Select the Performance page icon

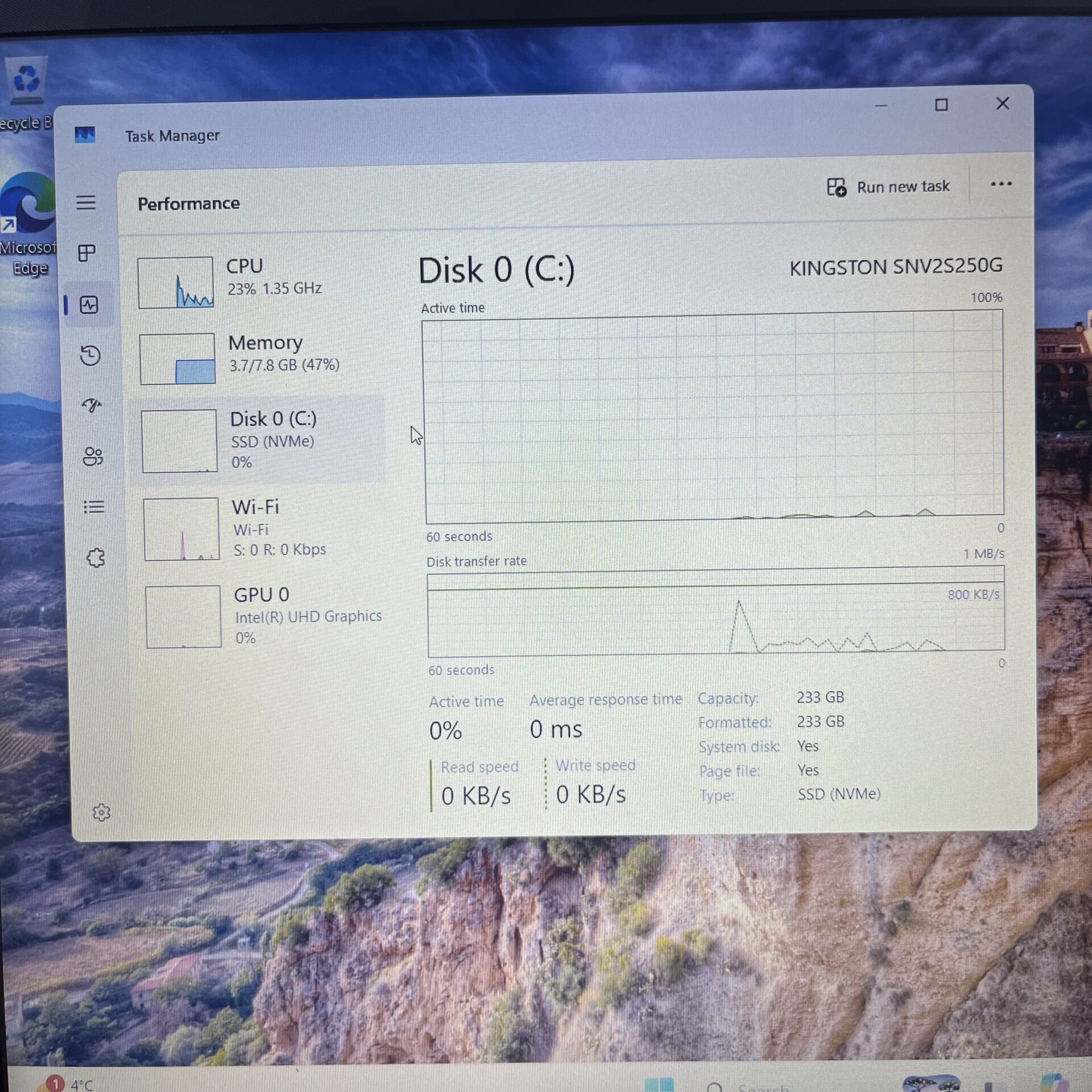pyautogui.click(x=89, y=305)
